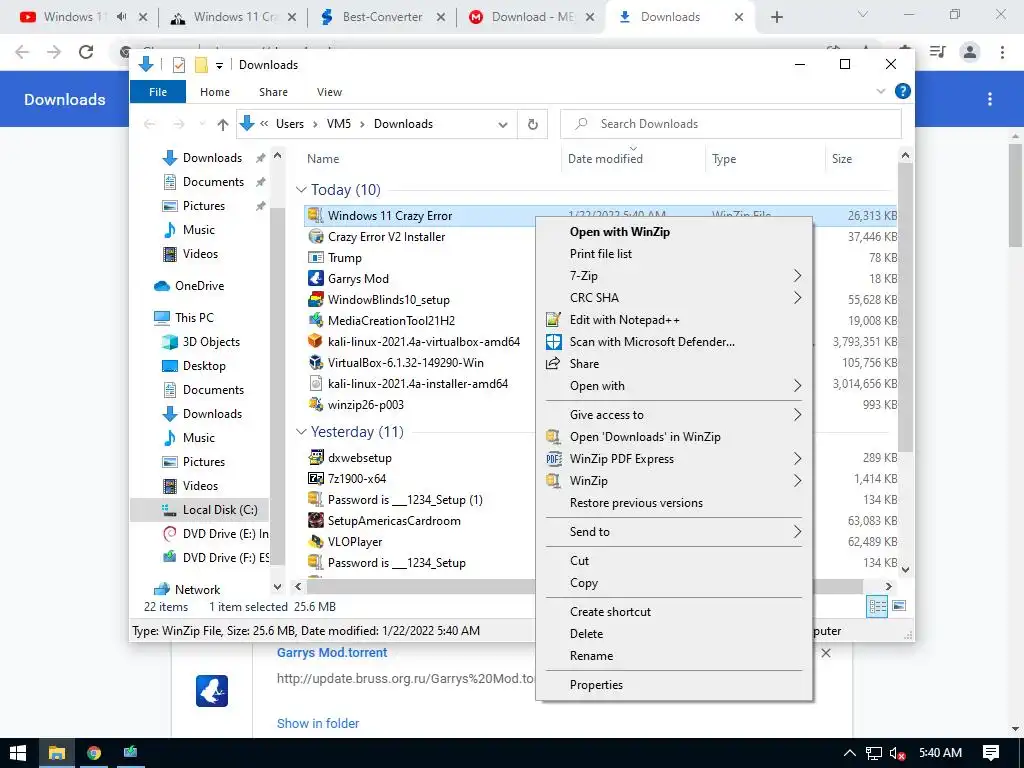
Task: Click the help question mark icon
Action: click(903, 91)
